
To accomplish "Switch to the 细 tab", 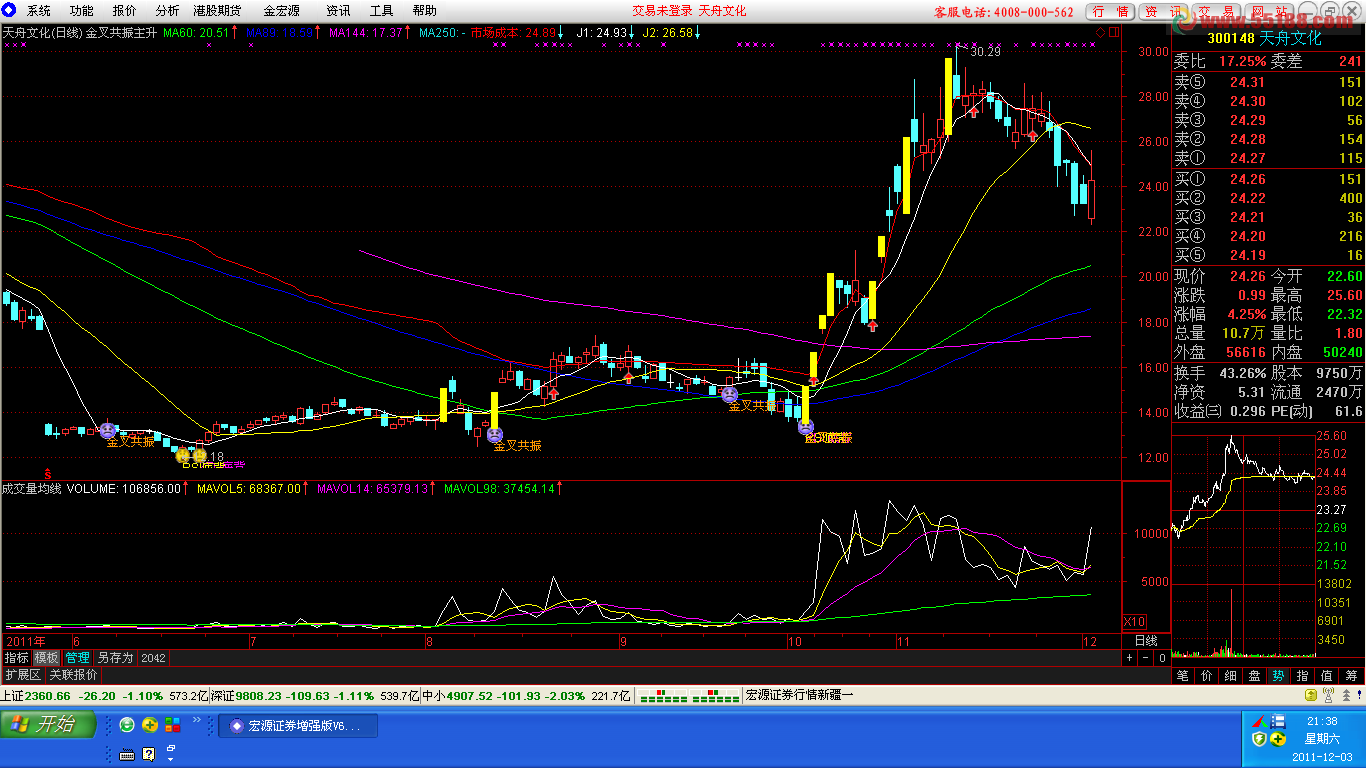I will click(1231, 676).
